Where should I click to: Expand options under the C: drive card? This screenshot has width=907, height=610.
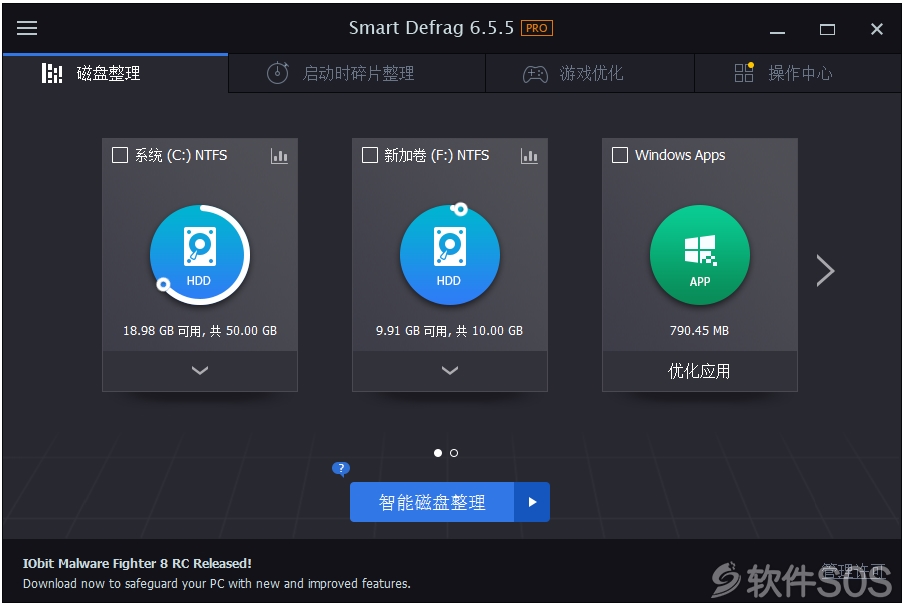[x=200, y=371]
